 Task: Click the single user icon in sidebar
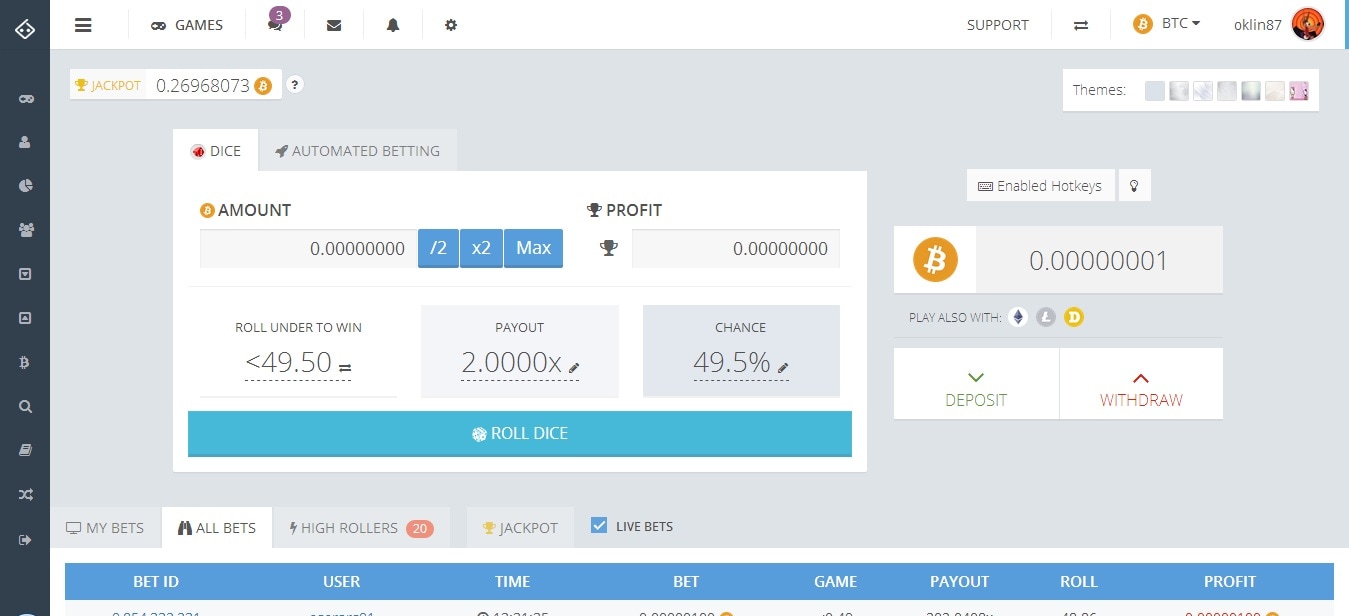pyautogui.click(x=25, y=142)
